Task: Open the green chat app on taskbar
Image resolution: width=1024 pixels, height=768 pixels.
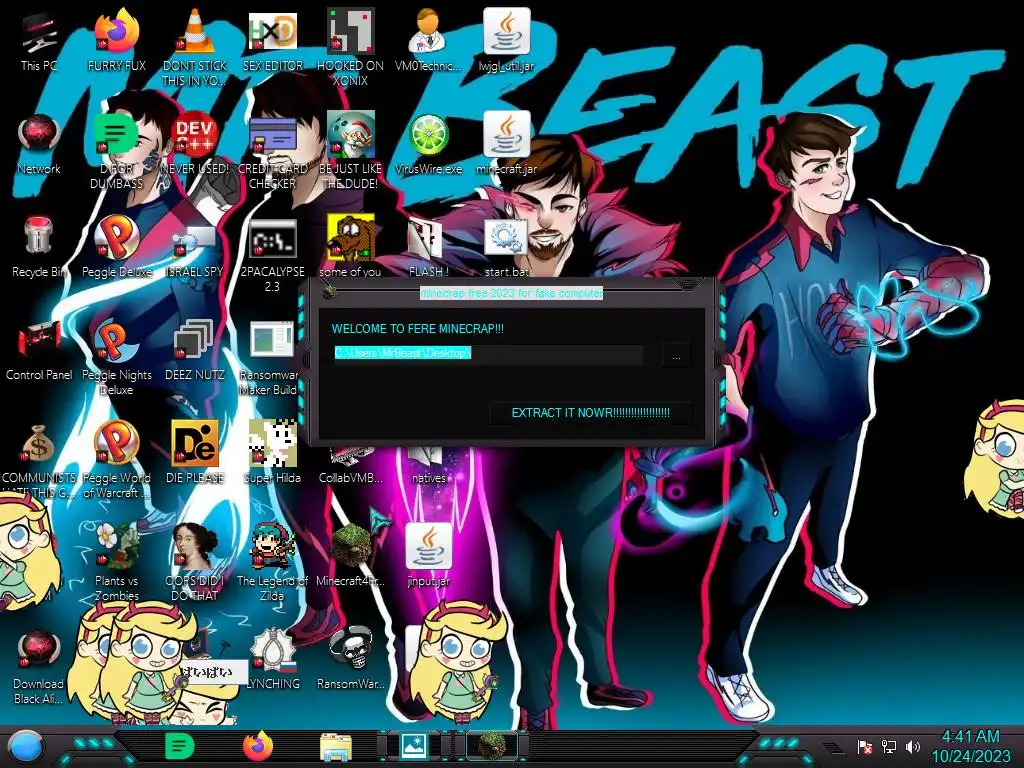Action: point(179,746)
